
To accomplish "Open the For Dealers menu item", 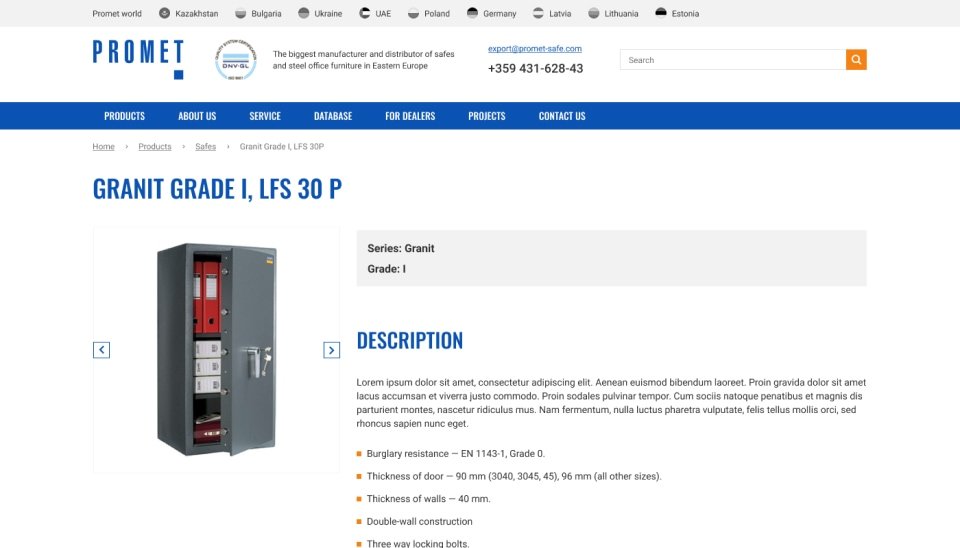I will tap(410, 116).
